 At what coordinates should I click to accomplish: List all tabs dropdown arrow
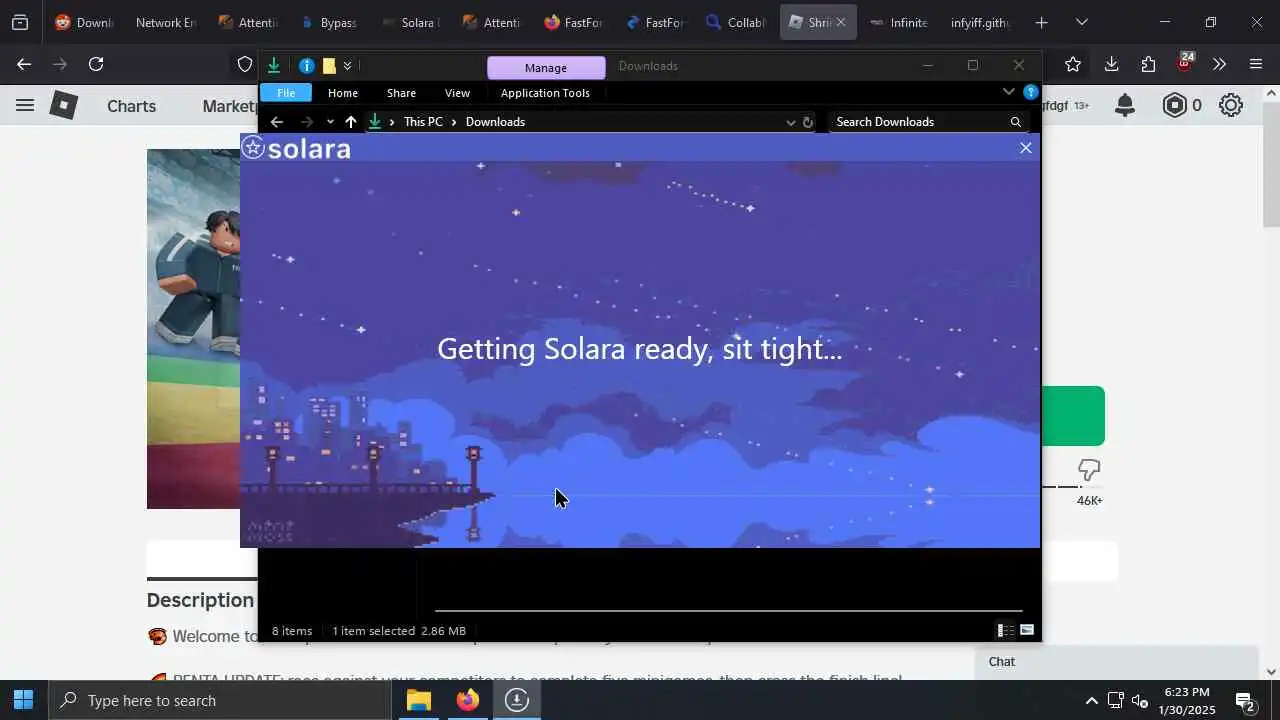pyautogui.click(x=1081, y=22)
